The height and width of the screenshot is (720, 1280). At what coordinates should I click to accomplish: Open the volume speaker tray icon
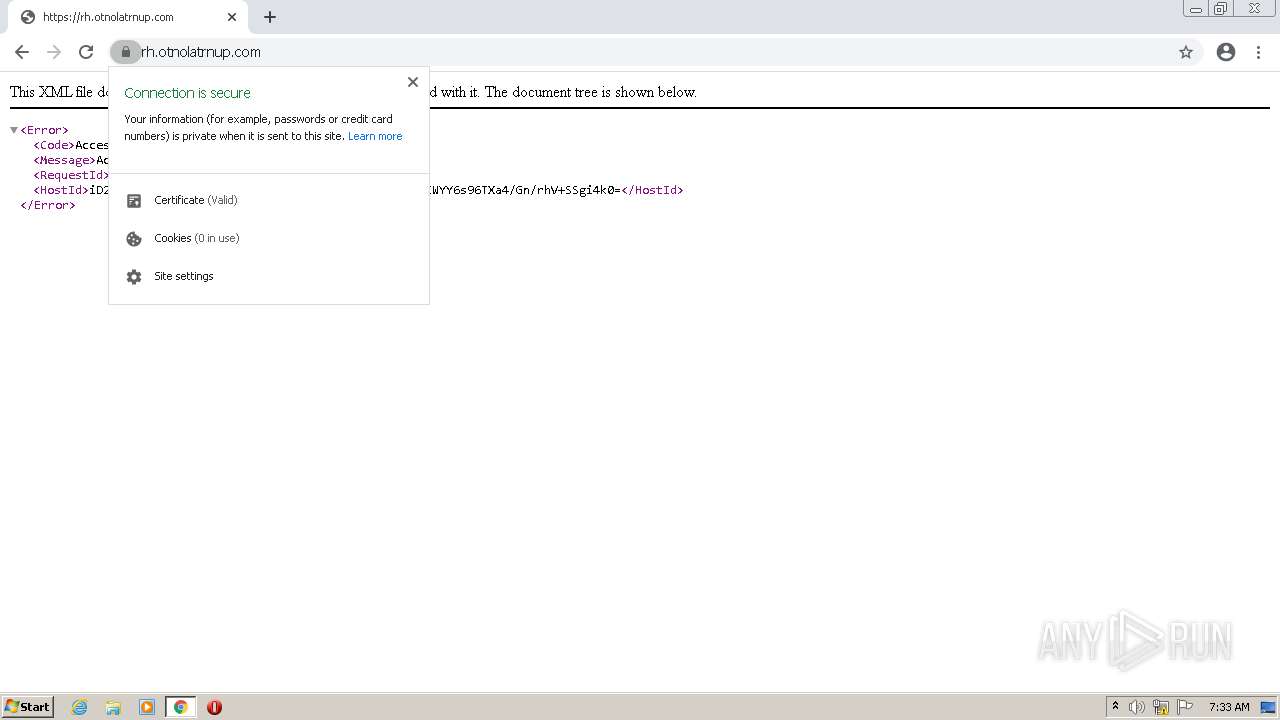pos(1137,707)
